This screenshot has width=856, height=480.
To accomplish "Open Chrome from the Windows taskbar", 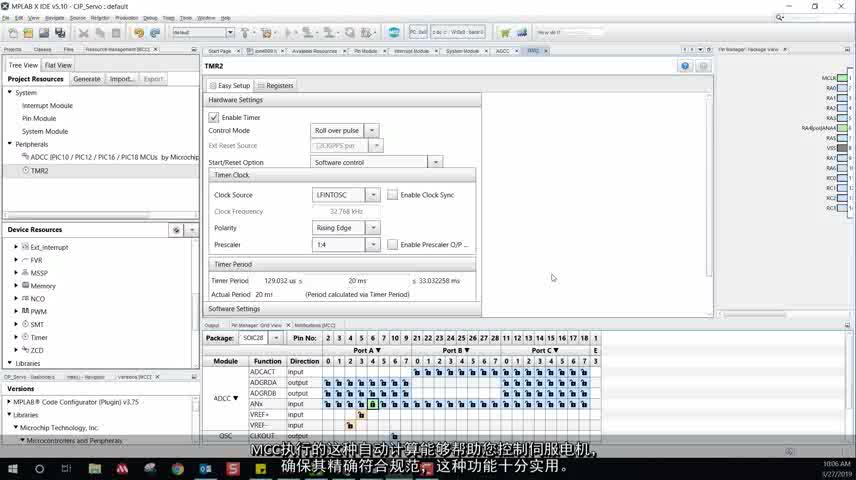I will point(177,468).
